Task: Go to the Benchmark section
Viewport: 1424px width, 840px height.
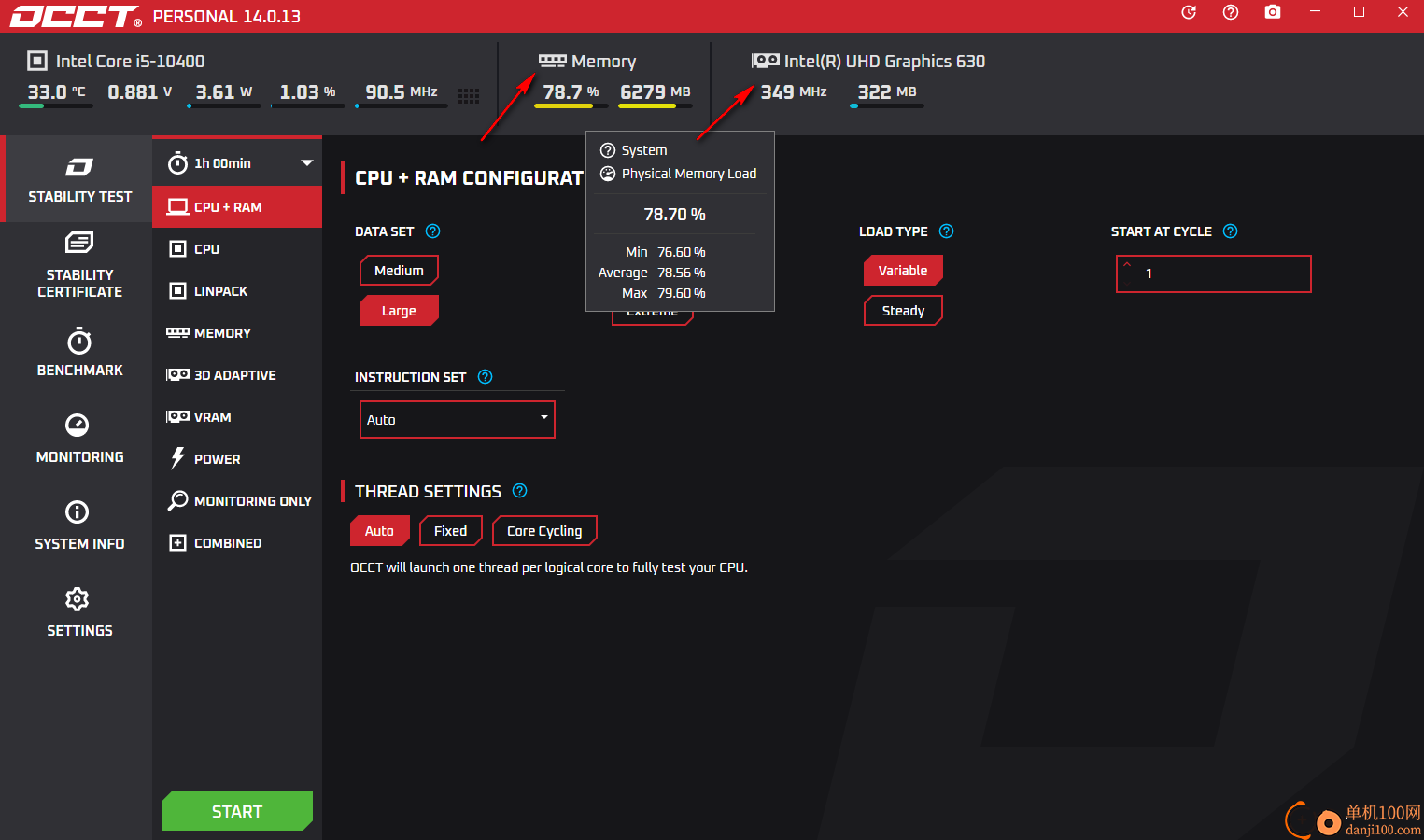Action: coord(79,353)
